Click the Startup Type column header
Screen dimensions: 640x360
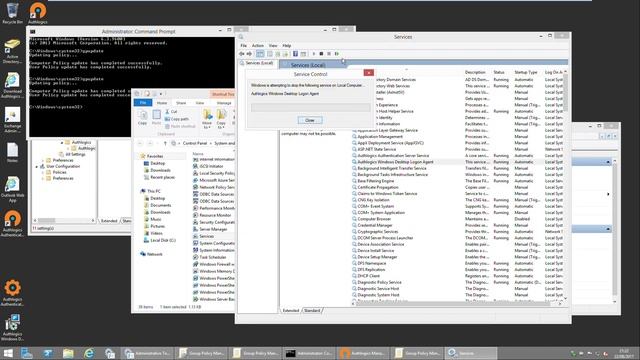tap(526, 72)
